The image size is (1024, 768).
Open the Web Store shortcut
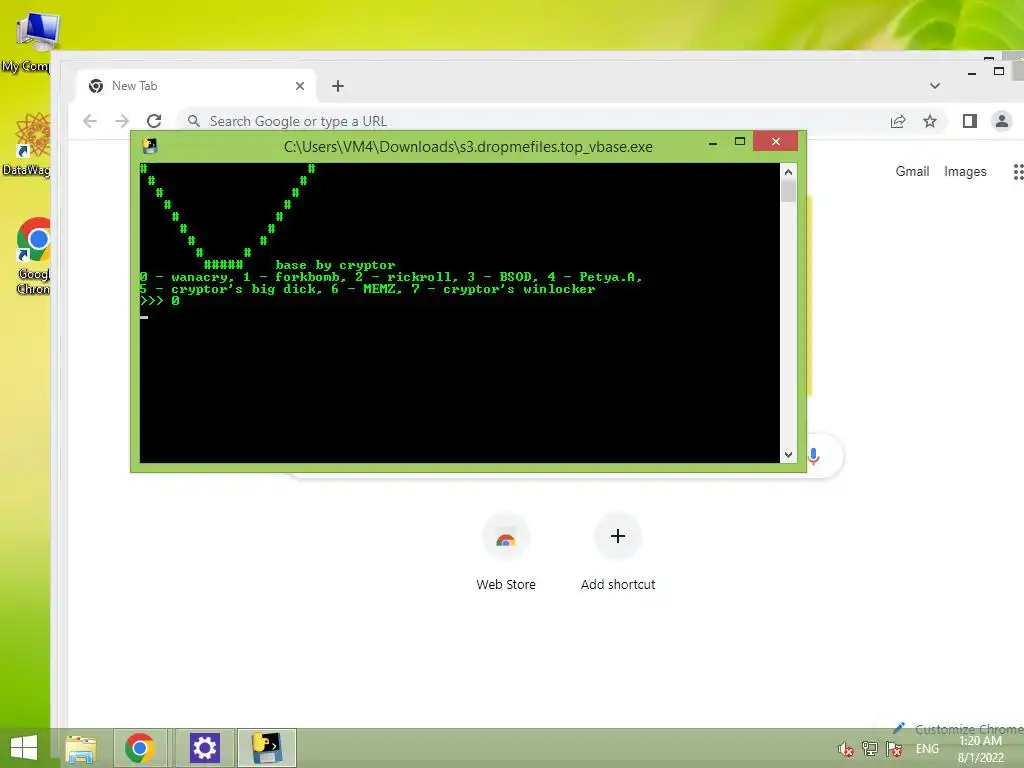(506, 553)
